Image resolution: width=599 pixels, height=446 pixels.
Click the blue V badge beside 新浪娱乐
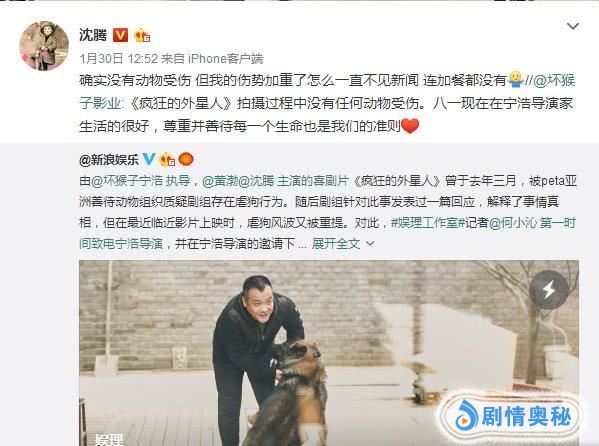[149, 159]
